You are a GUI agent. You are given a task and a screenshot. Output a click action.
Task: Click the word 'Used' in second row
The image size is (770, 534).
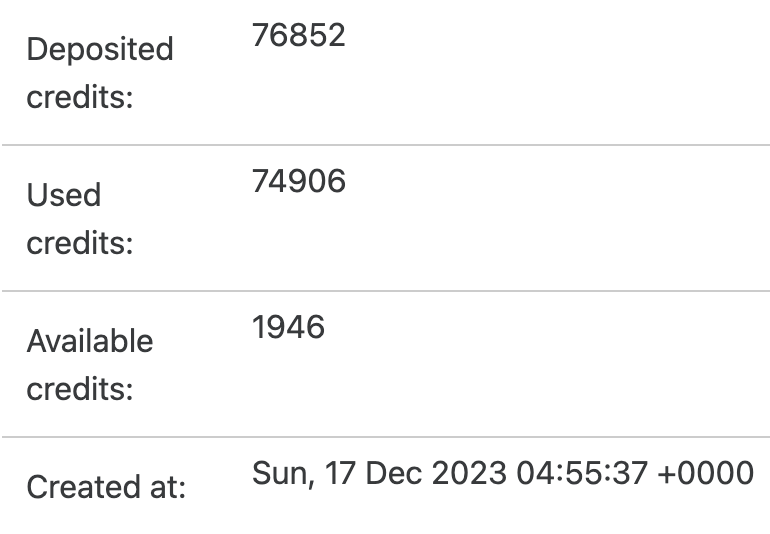click(64, 195)
